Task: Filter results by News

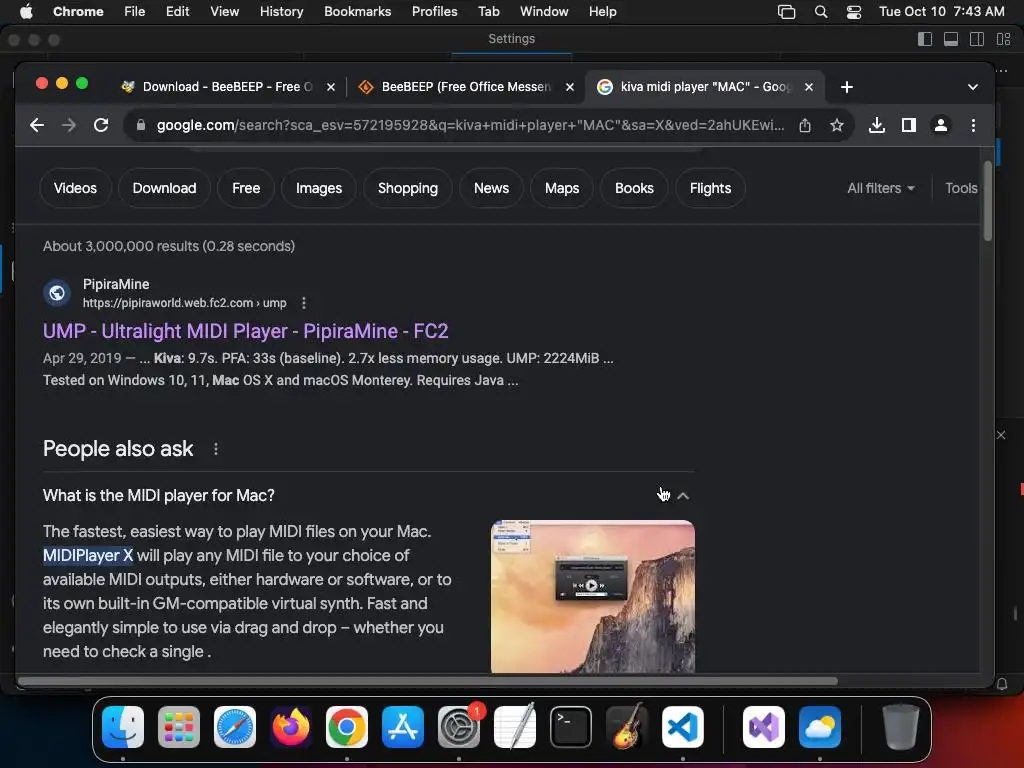Action: (491, 188)
